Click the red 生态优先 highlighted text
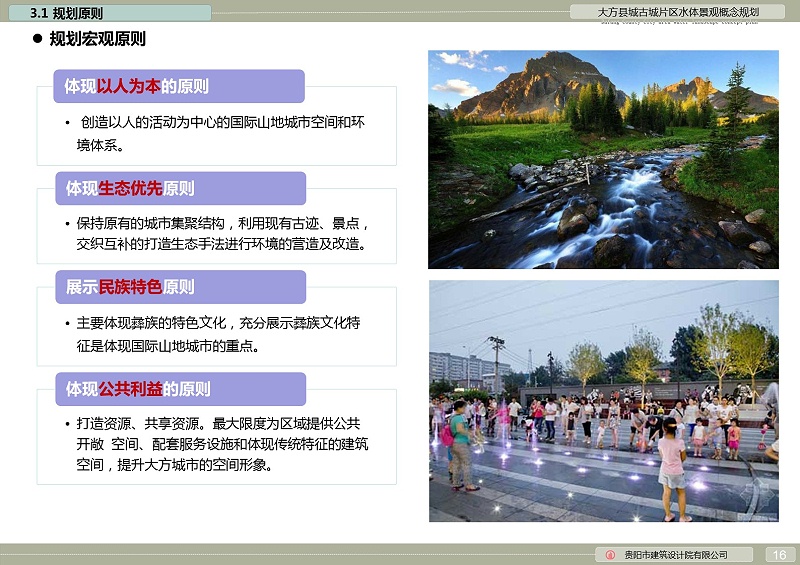This screenshot has width=800, height=565. click(x=130, y=188)
